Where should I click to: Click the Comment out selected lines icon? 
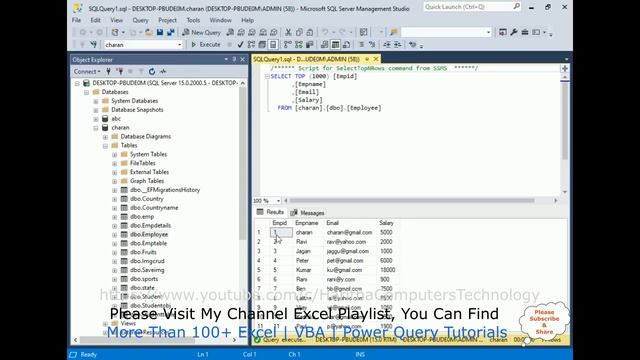(361, 44)
